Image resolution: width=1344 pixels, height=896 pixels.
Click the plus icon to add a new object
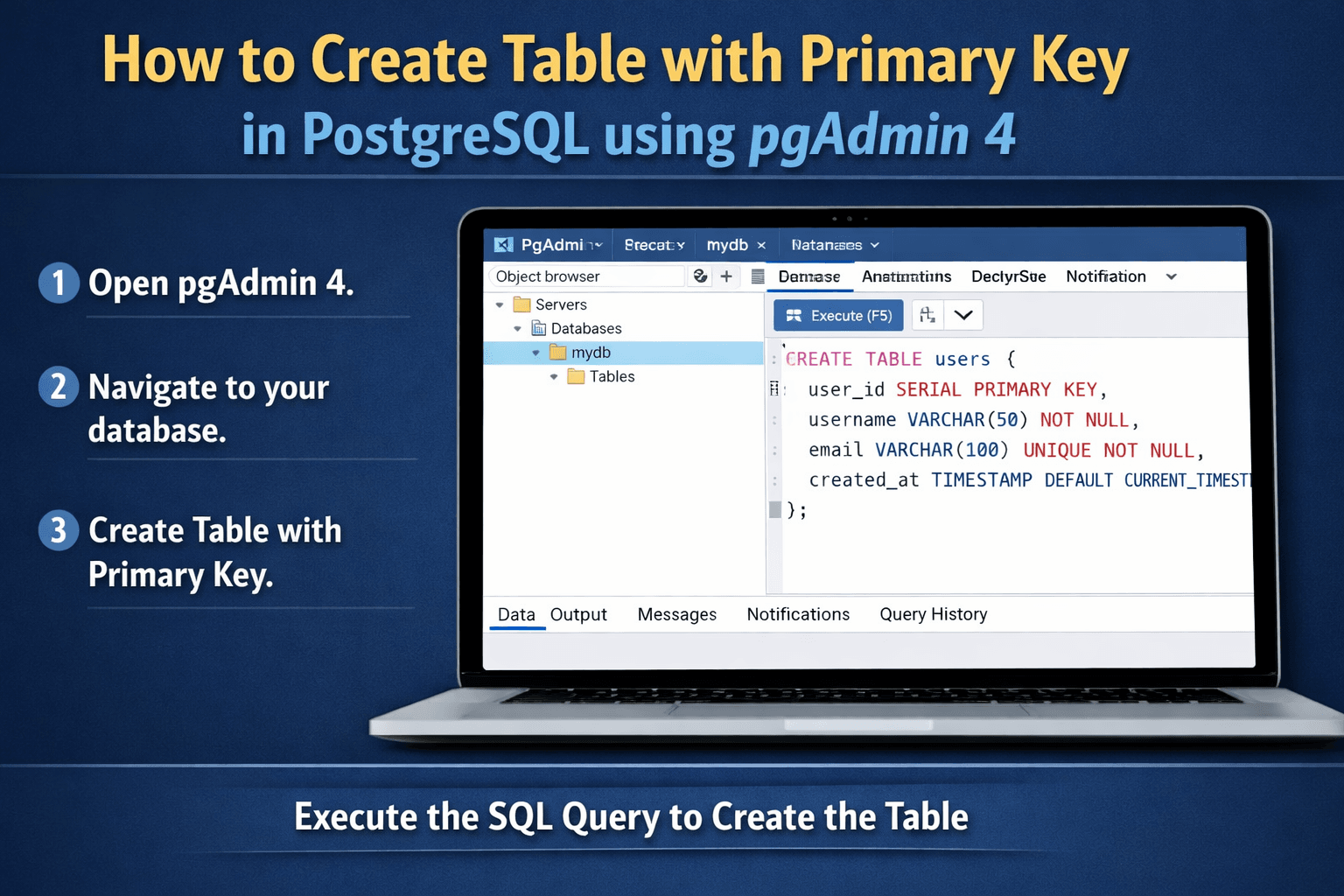click(x=727, y=276)
